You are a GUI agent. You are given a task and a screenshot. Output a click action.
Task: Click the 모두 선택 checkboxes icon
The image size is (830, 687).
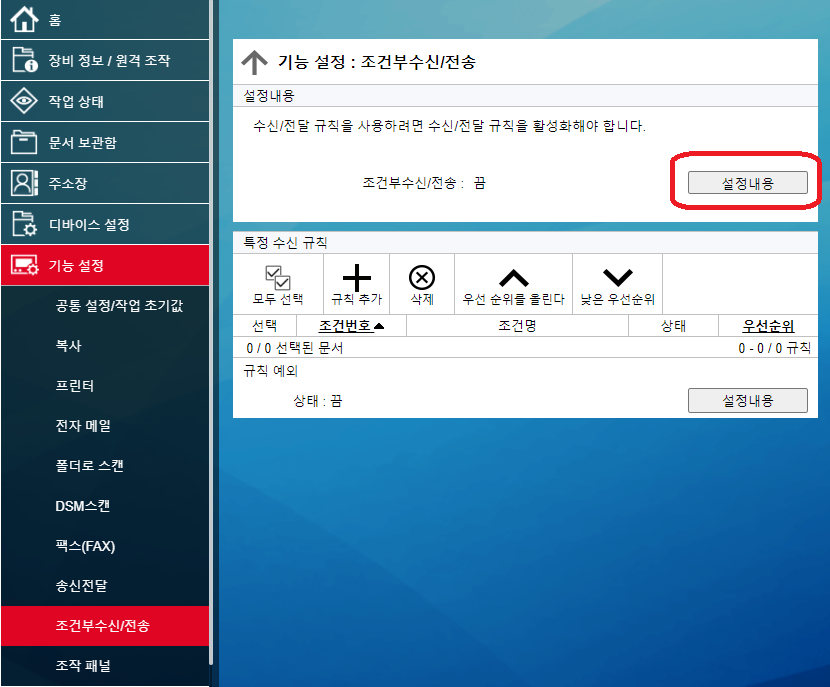[x=277, y=277]
